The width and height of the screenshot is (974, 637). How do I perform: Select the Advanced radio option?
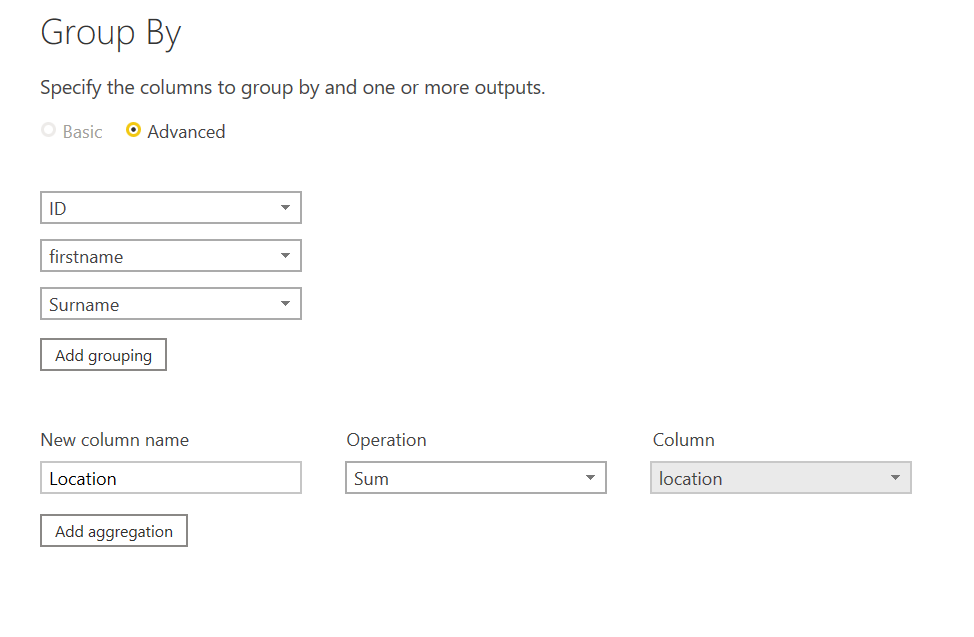point(133,131)
